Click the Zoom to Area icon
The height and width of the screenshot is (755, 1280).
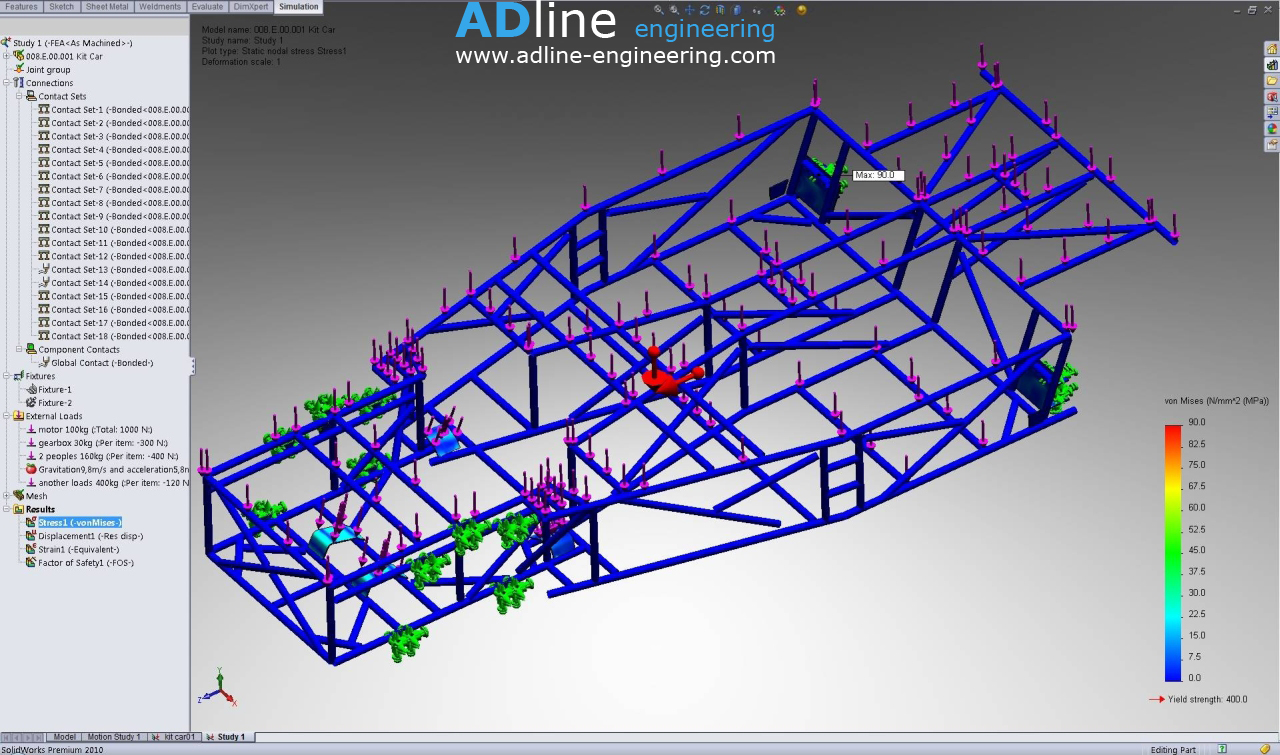pos(674,9)
